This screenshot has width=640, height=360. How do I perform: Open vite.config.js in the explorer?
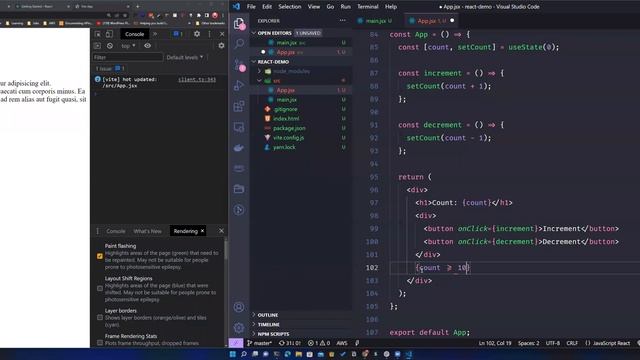pyautogui.click(x=288, y=138)
